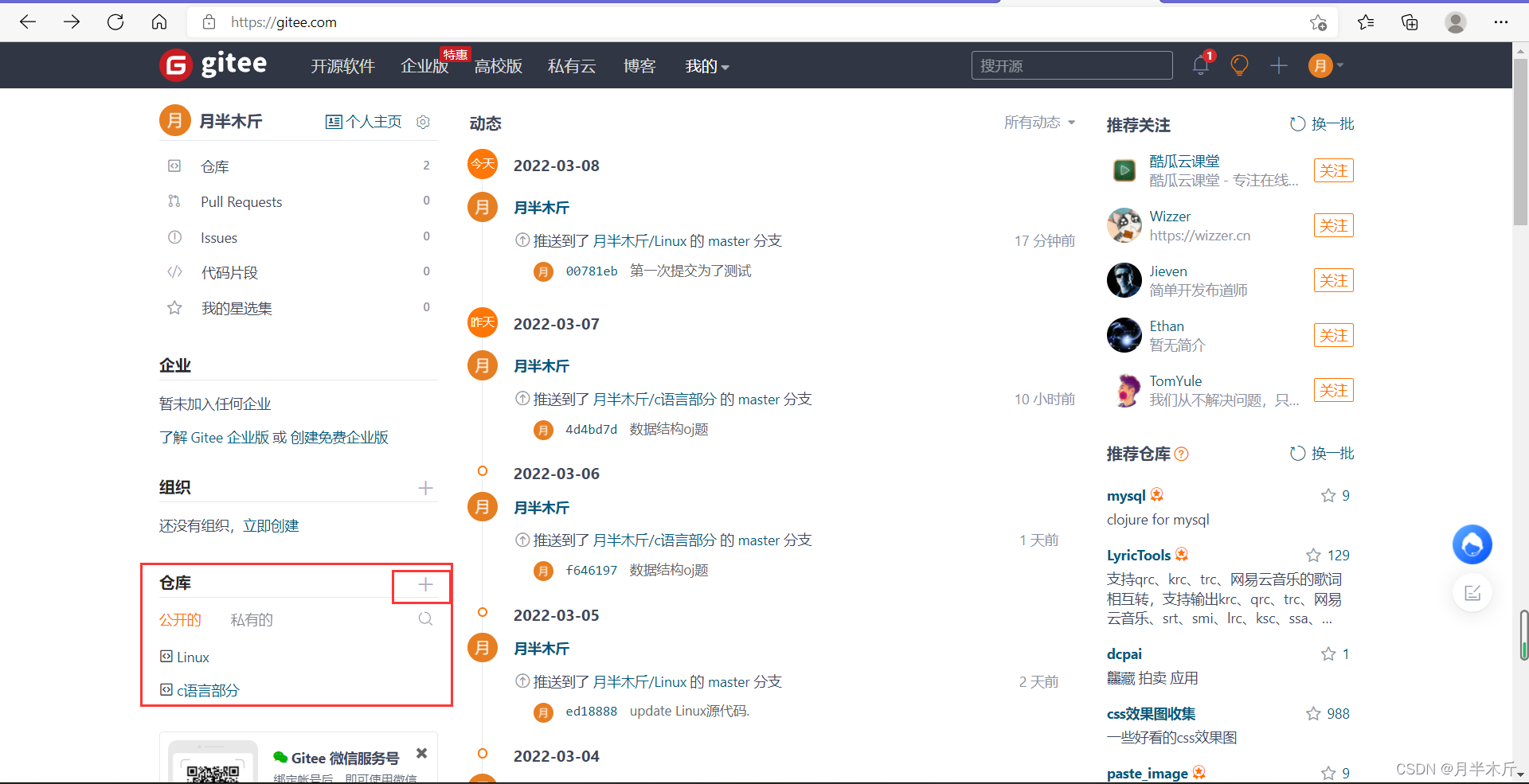
Task: Switch to the 公开的 repositories tab
Action: click(x=180, y=620)
